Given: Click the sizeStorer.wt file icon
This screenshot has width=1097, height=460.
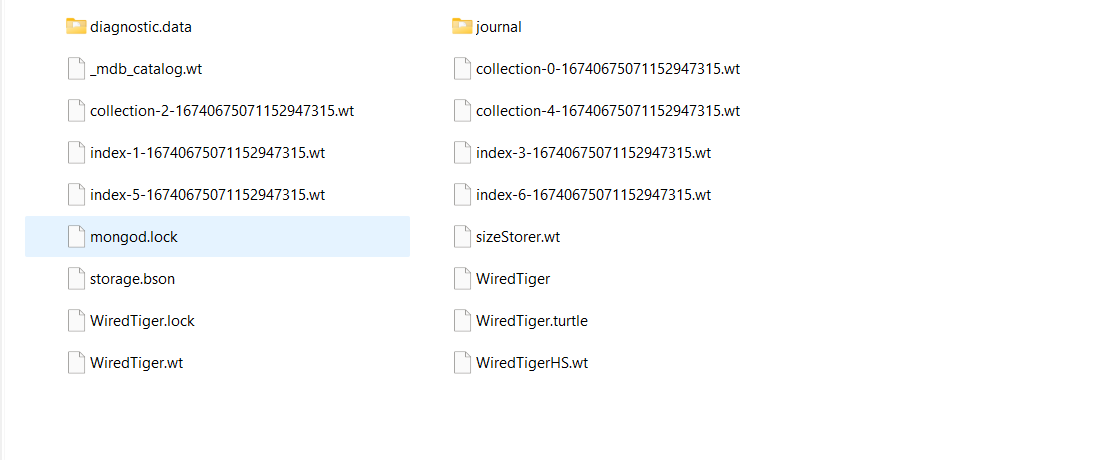Looking at the screenshot, I should (x=462, y=237).
